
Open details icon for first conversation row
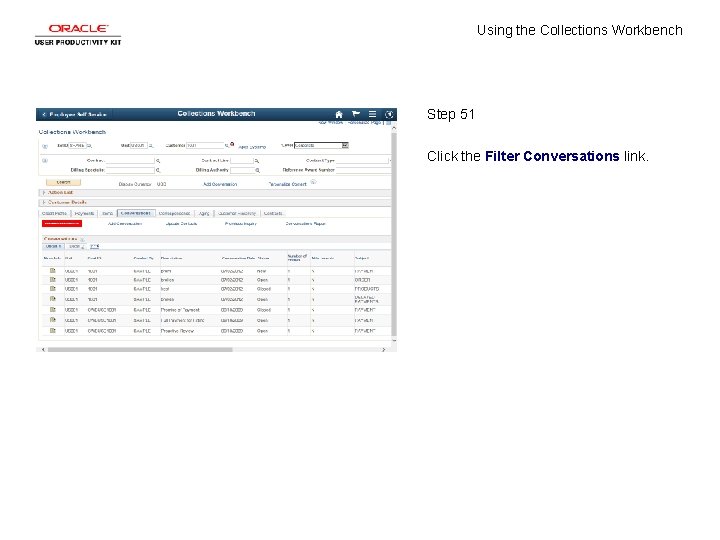53,270
